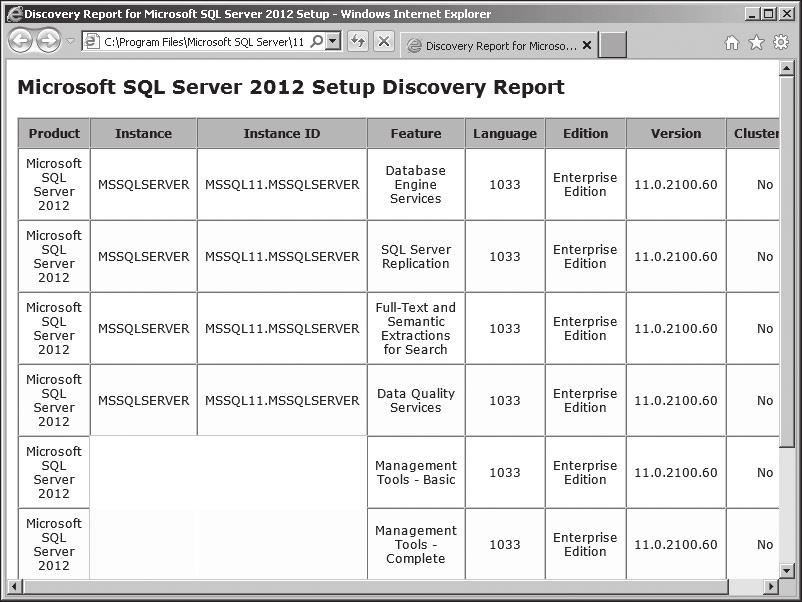The image size is (802, 602).
Task: Minimize the Internet Explorer window
Action: pos(751,14)
